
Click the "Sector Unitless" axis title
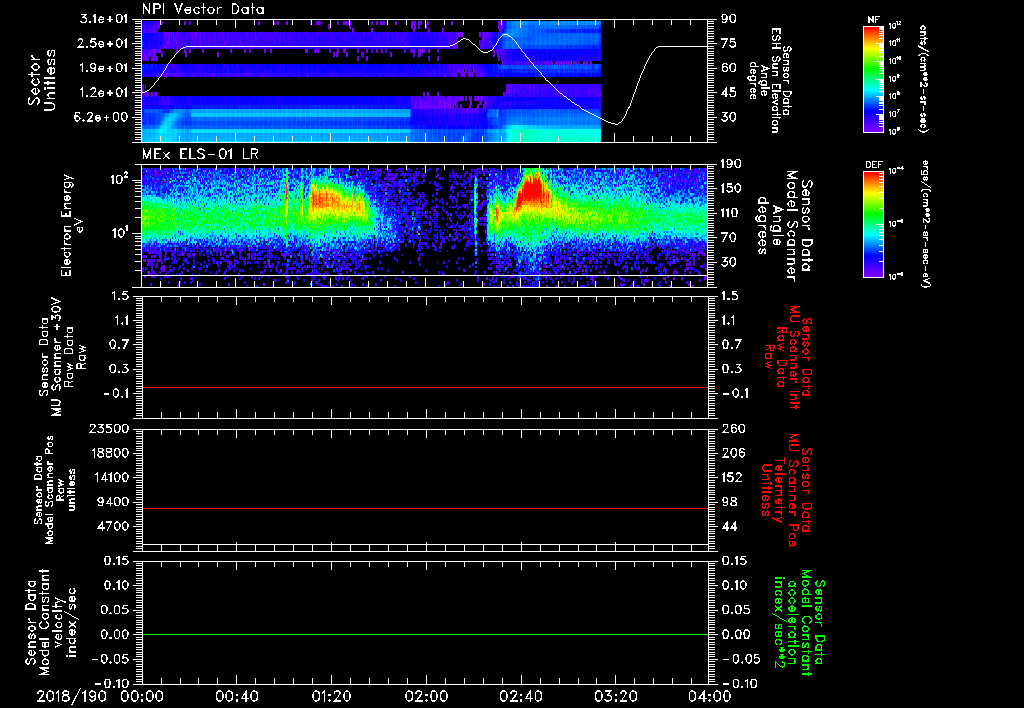point(42,80)
